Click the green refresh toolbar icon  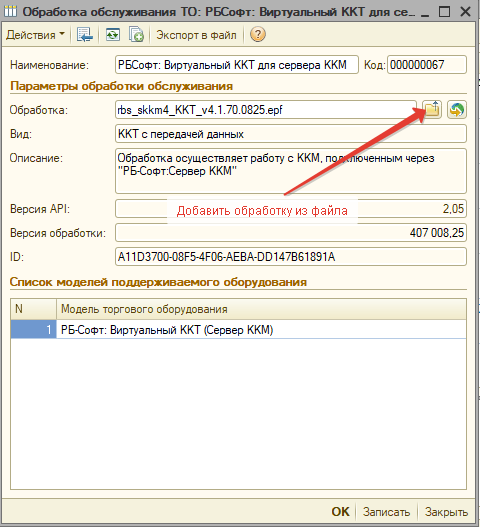pos(113,35)
